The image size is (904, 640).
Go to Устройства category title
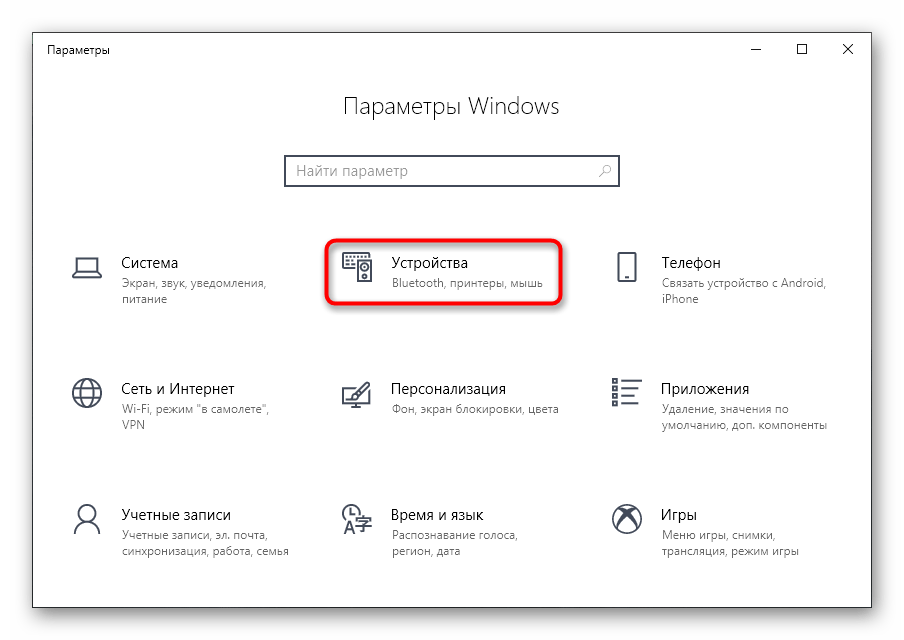[430, 263]
